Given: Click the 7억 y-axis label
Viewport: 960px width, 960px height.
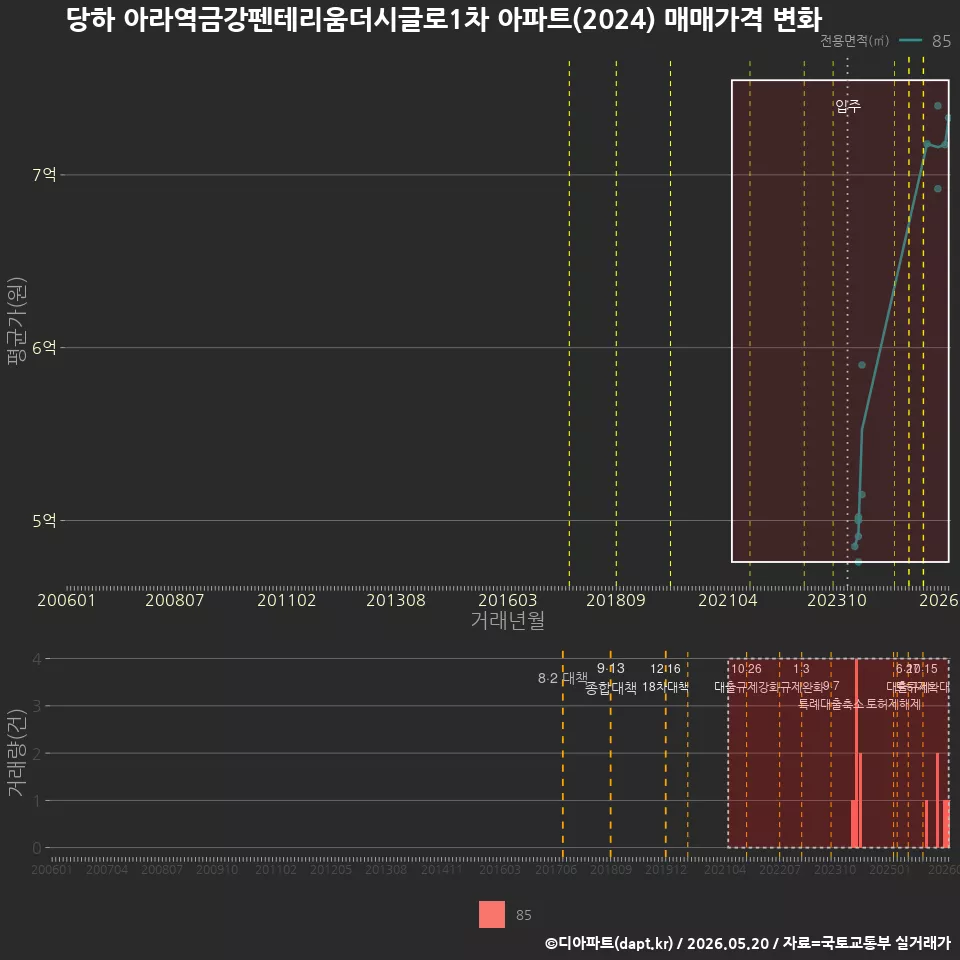Looking at the screenshot, I should coord(44,174).
